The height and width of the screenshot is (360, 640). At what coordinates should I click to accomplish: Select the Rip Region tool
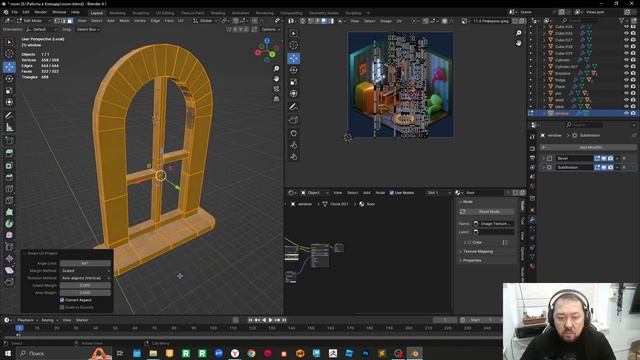[x=9, y=282]
